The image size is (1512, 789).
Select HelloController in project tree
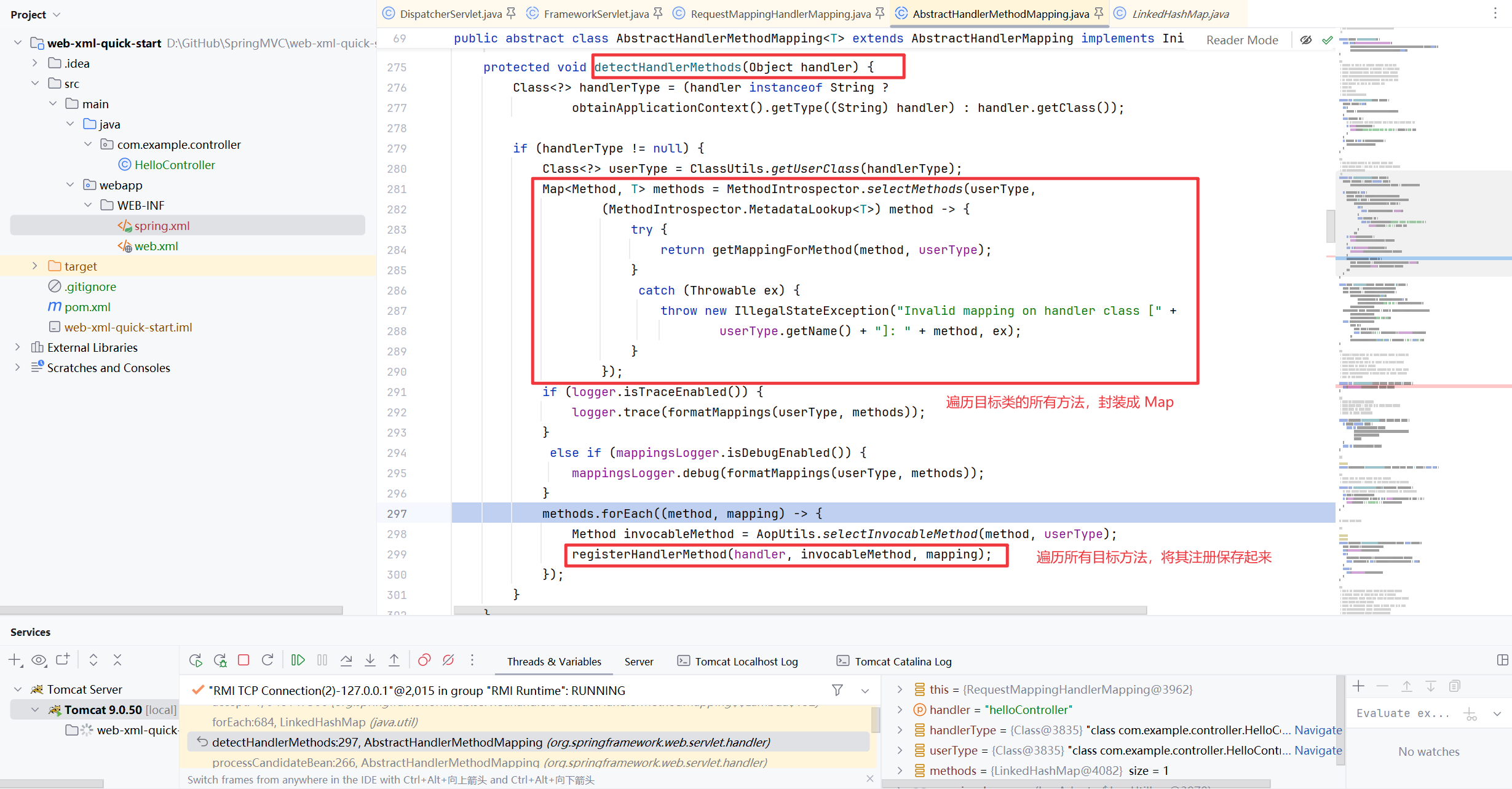(x=175, y=164)
